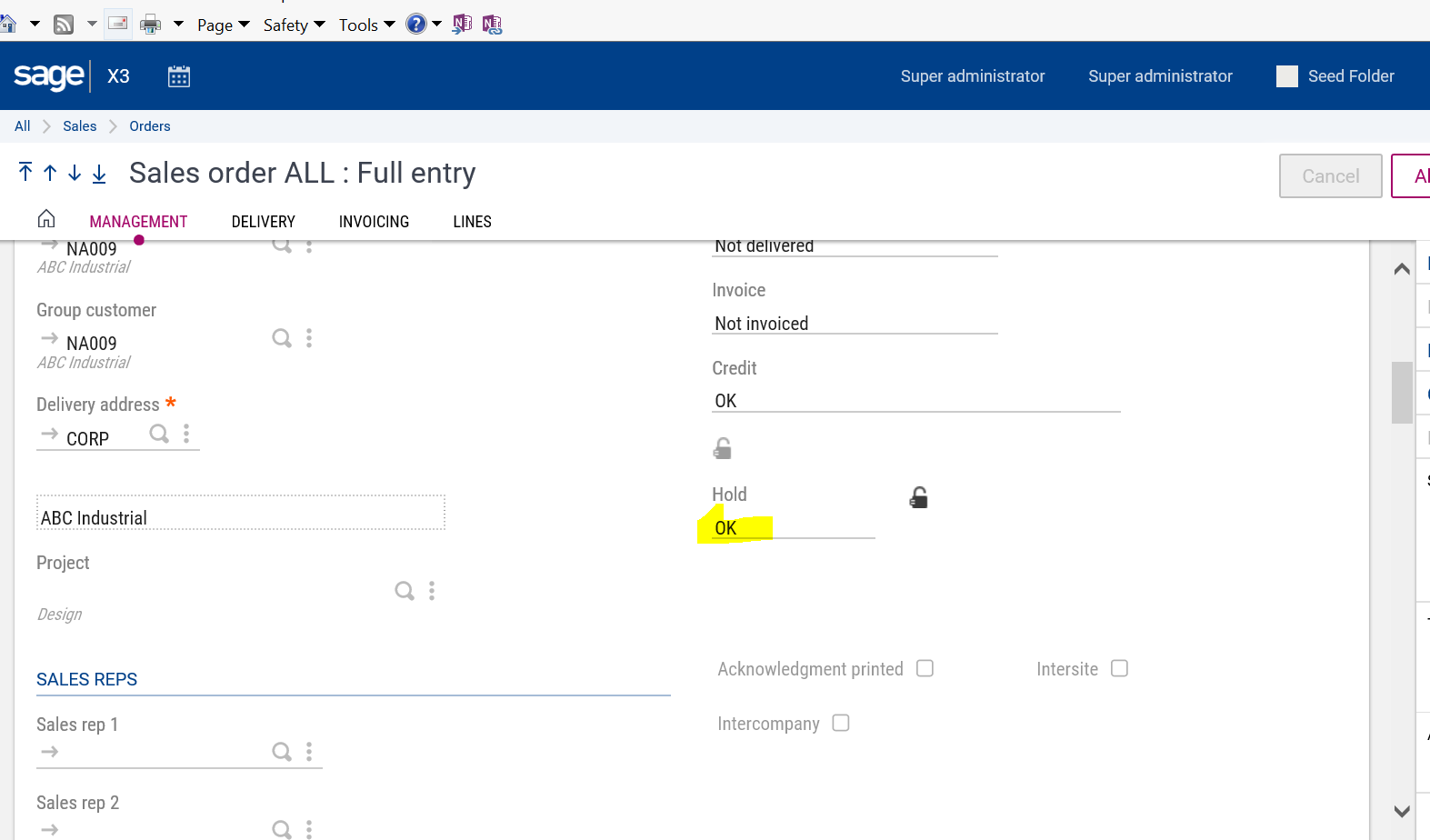Image resolution: width=1430 pixels, height=840 pixels.
Task: Click the Hold padlock icon
Action: point(919,497)
